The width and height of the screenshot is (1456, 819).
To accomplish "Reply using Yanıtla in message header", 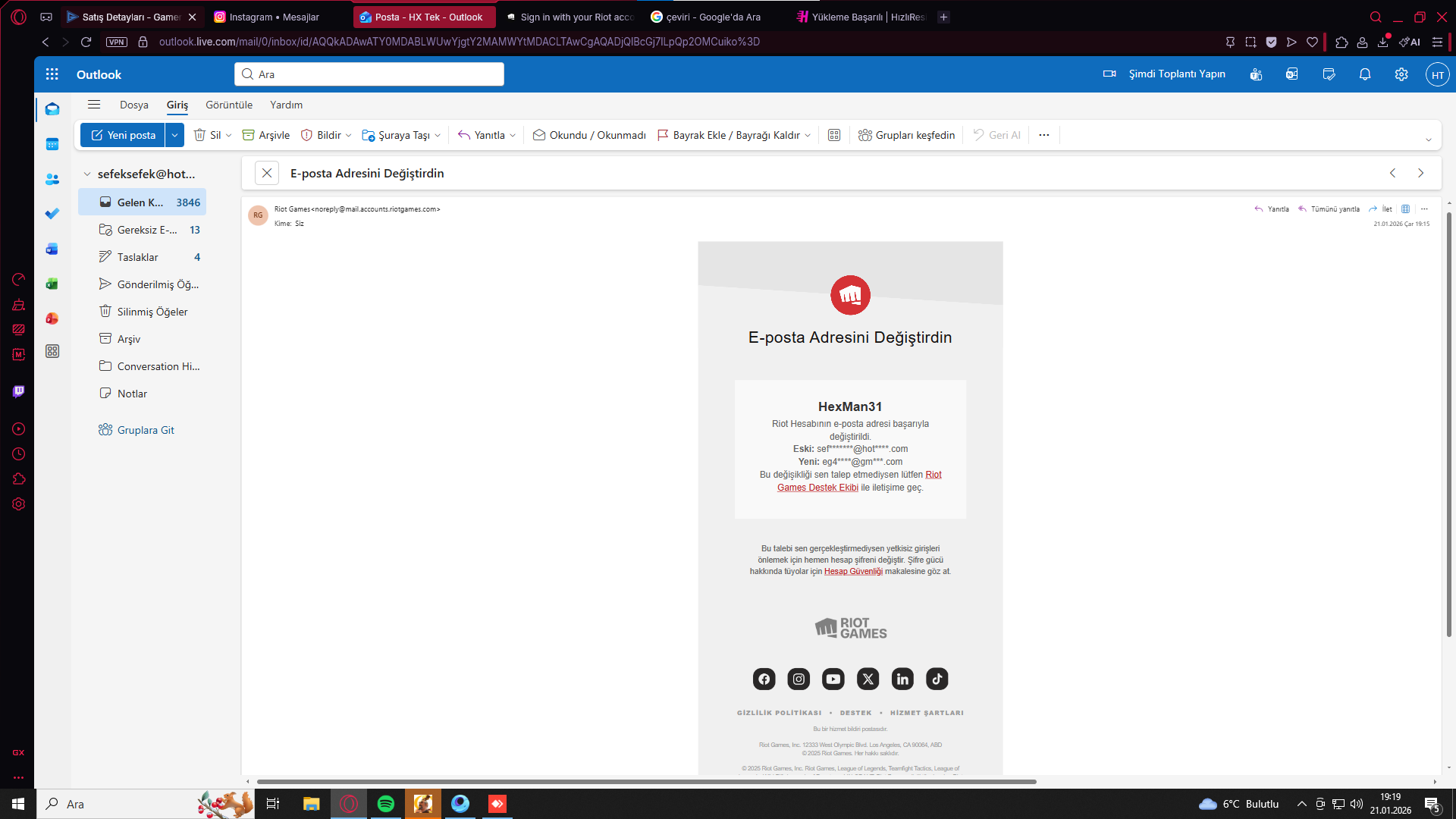I will coord(1272,209).
